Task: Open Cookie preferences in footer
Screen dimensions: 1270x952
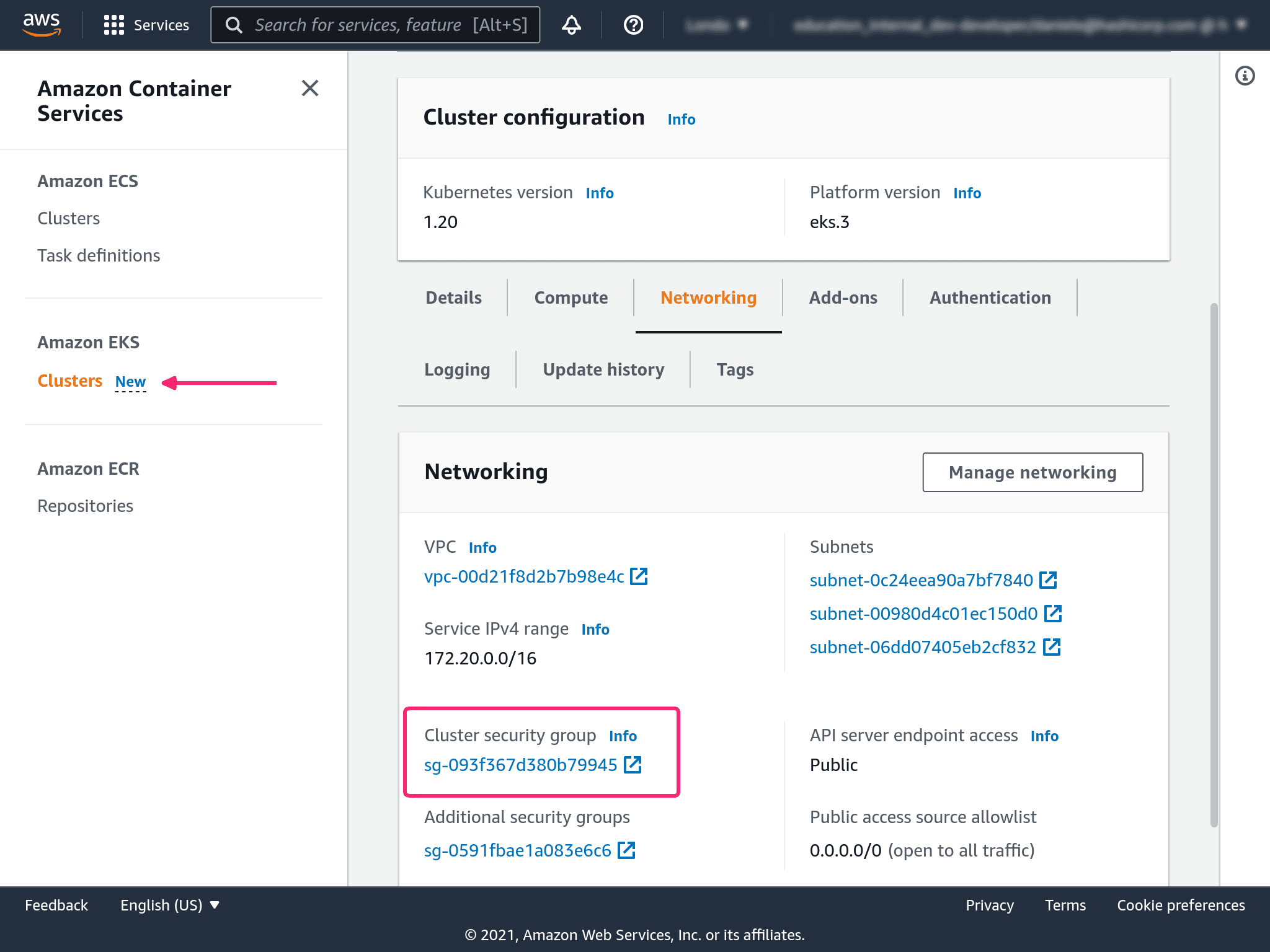Action: click(x=1181, y=905)
